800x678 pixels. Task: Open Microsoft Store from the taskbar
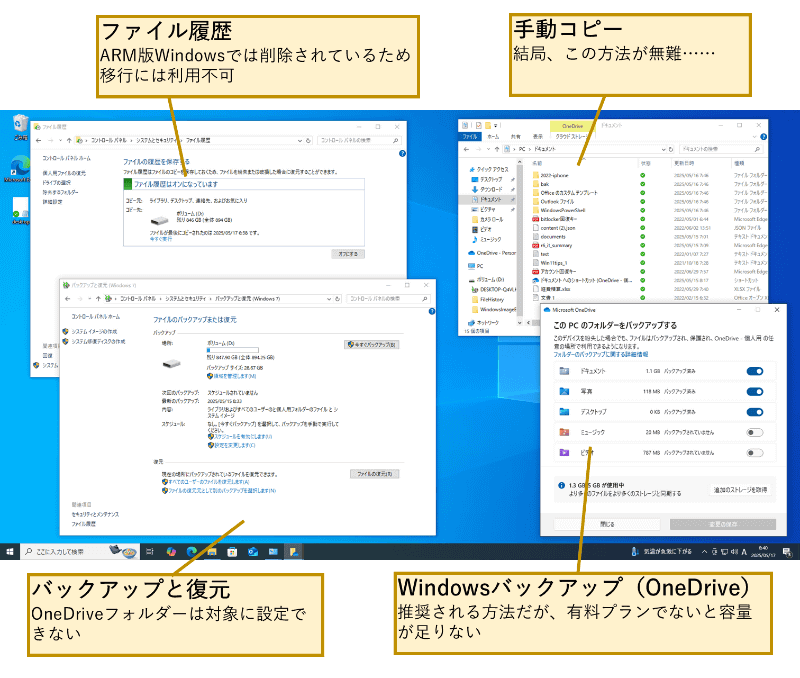tap(232, 551)
